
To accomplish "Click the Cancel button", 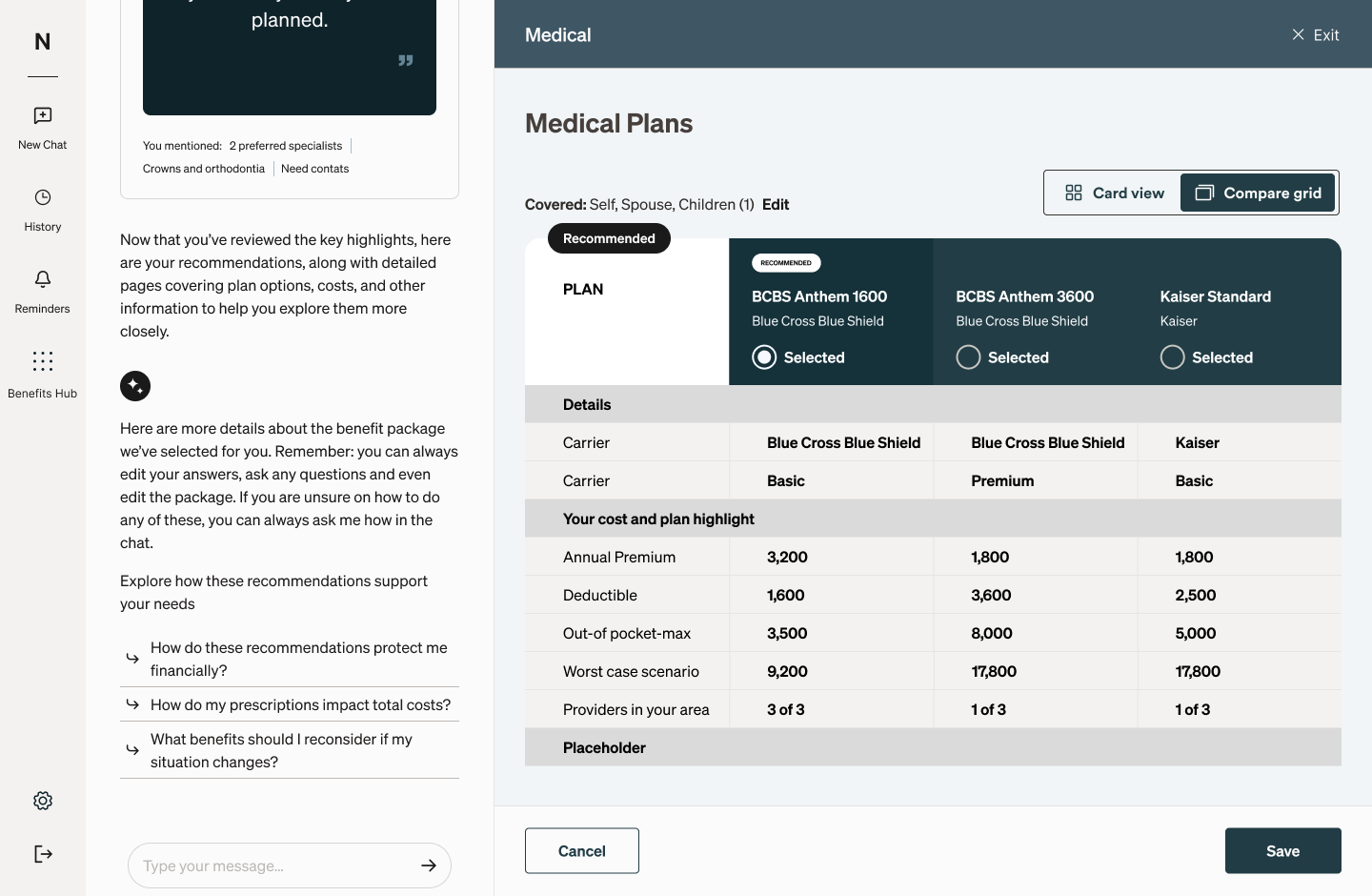I will (582, 851).
